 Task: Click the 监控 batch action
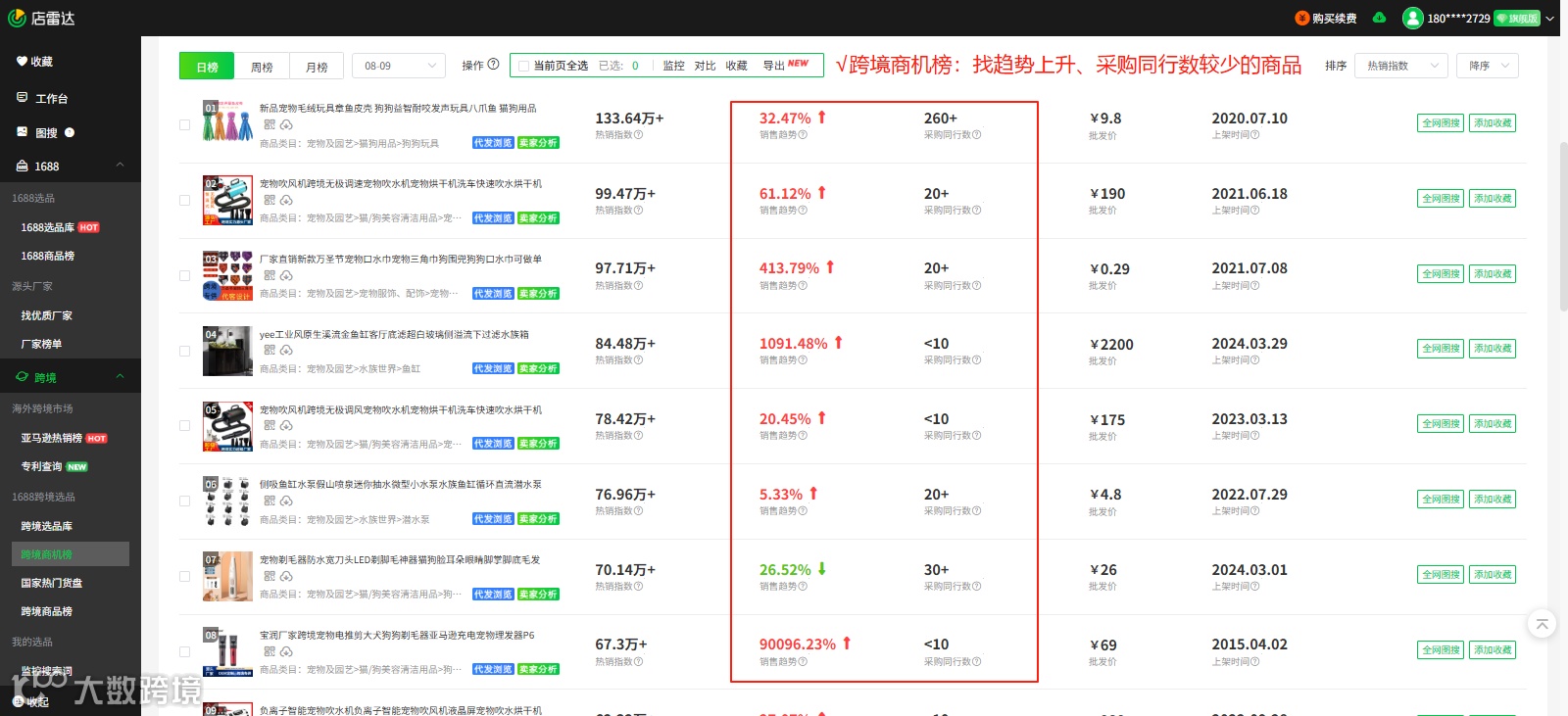(x=673, y=66)
